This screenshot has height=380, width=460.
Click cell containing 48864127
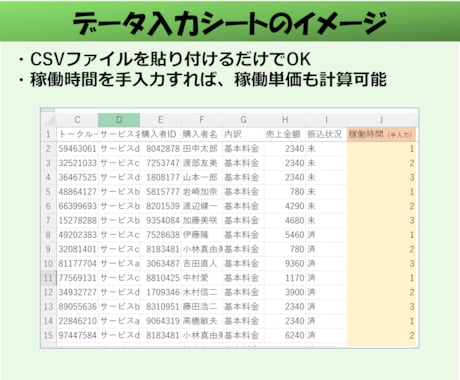77,192
